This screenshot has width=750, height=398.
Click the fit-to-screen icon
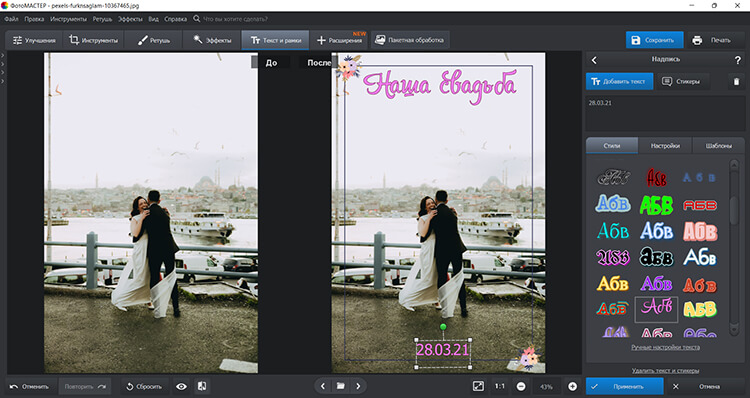478,386
